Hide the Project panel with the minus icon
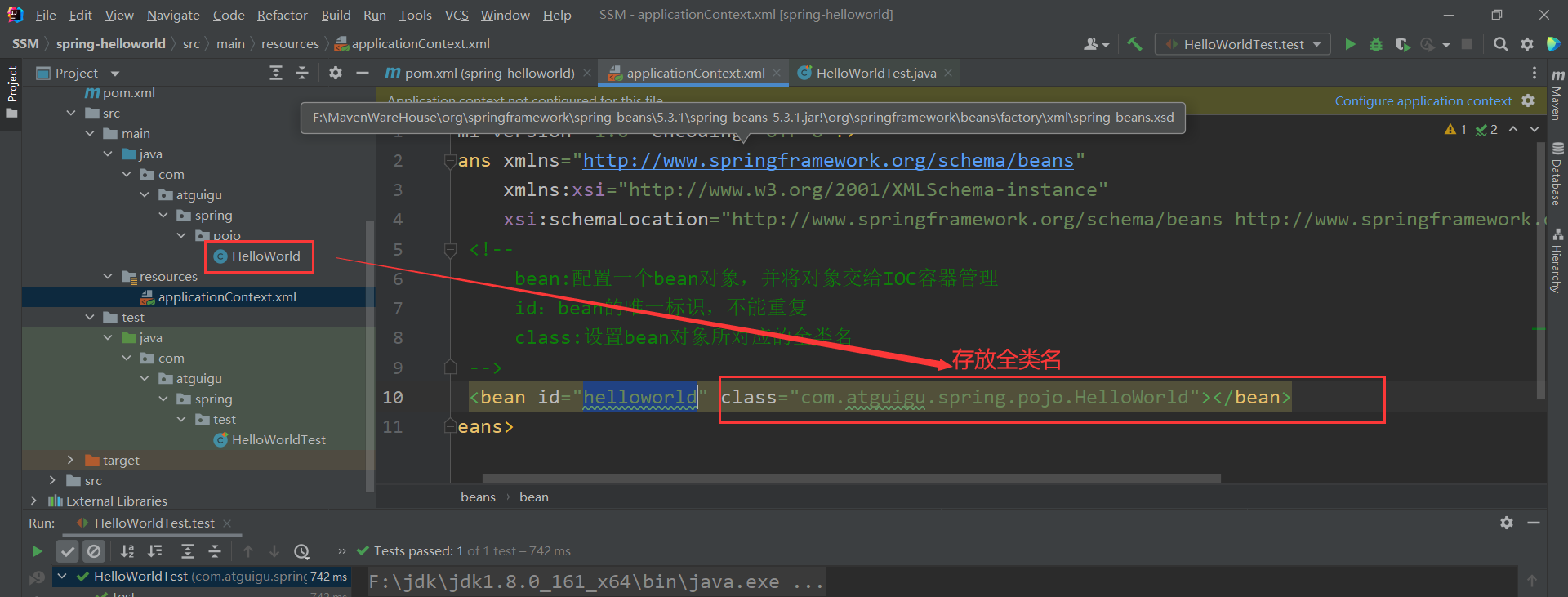Screen dimensions: 1568x597 point(362,73)
